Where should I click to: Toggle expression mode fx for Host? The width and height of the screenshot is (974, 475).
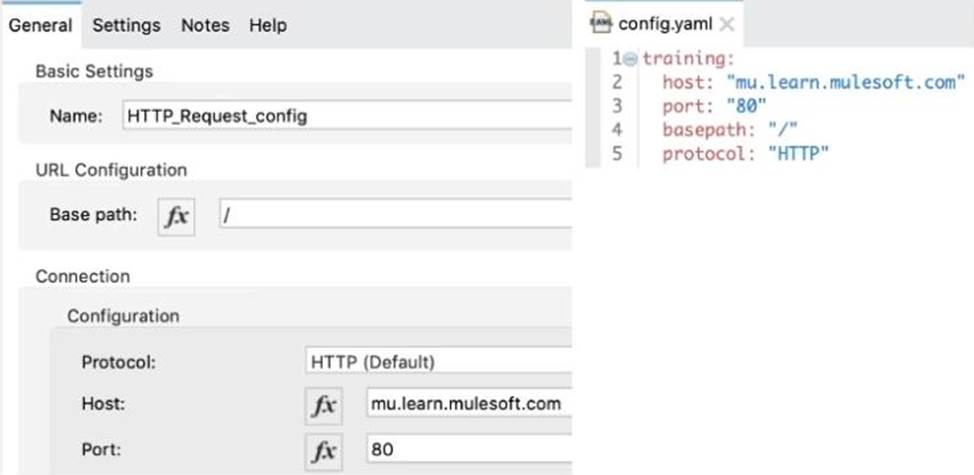tap(323, 406)
